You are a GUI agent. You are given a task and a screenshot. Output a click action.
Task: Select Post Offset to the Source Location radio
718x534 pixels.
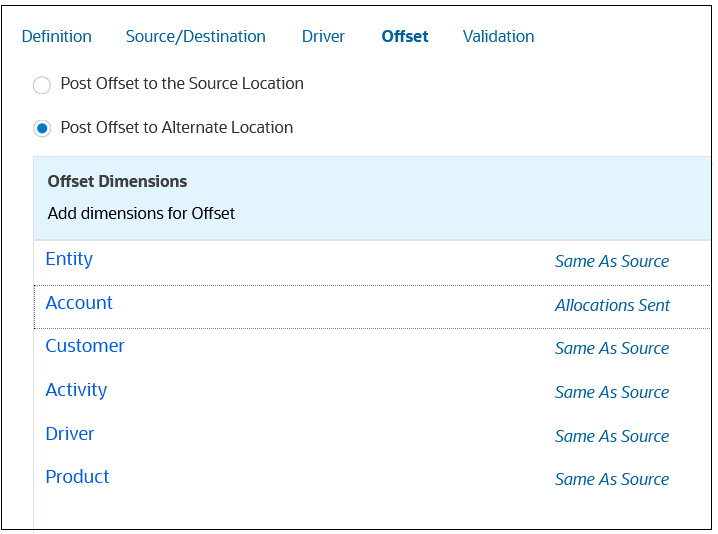click(42, 85)
